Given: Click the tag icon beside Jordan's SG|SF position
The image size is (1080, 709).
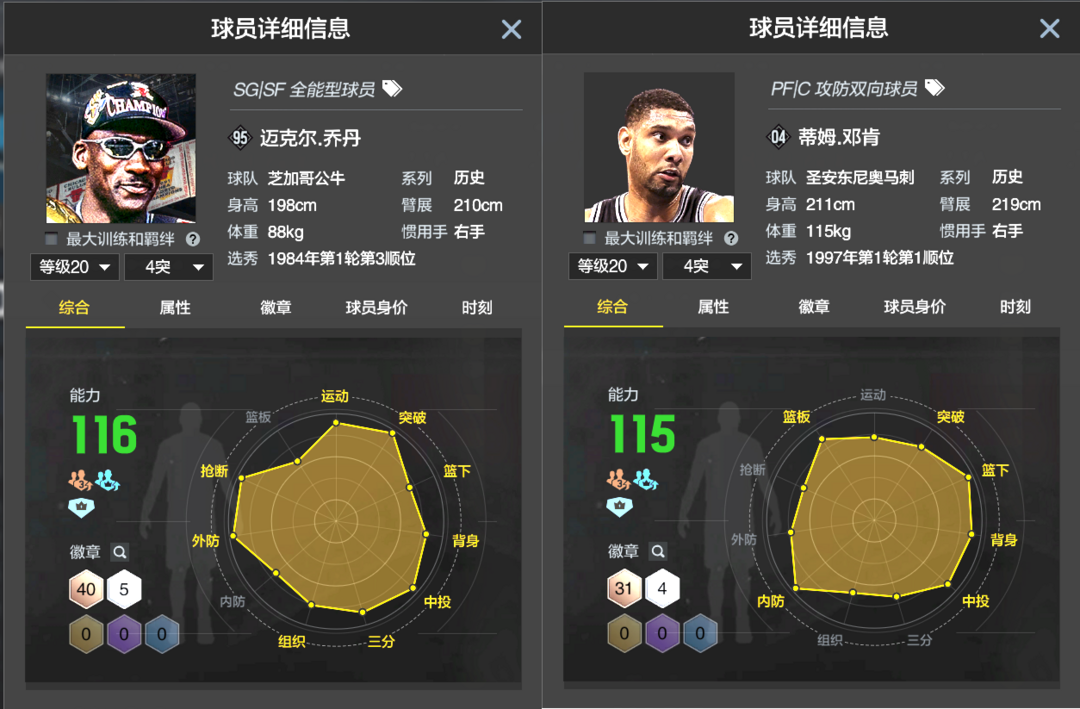Looking at the screenshot, I should (x=392, y=88).
